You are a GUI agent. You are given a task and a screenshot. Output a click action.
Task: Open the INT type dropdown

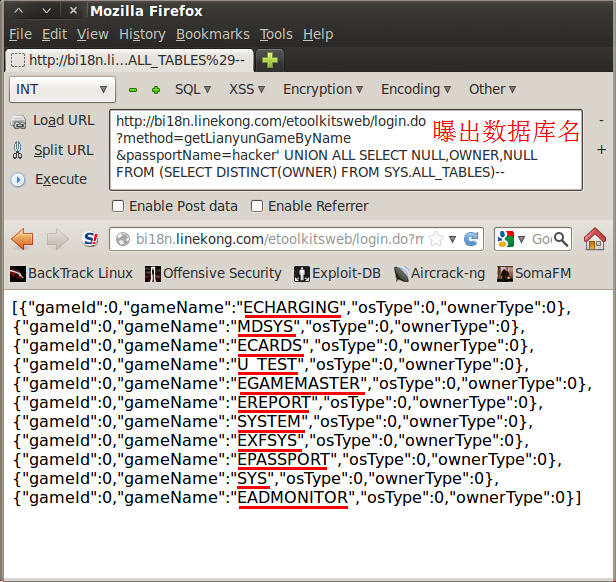point(62,90)
